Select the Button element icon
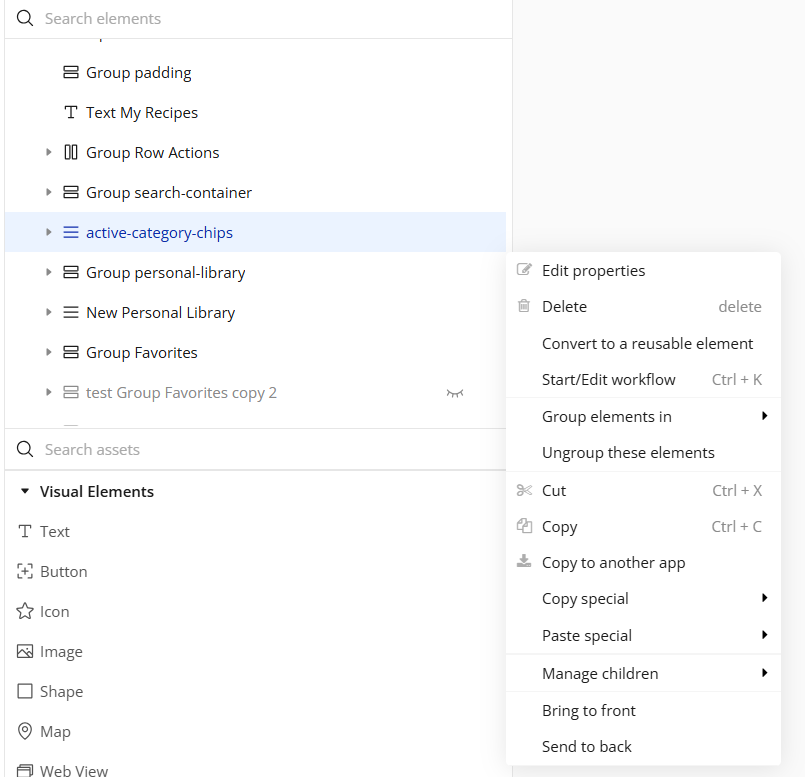 [x=26, y=571]
